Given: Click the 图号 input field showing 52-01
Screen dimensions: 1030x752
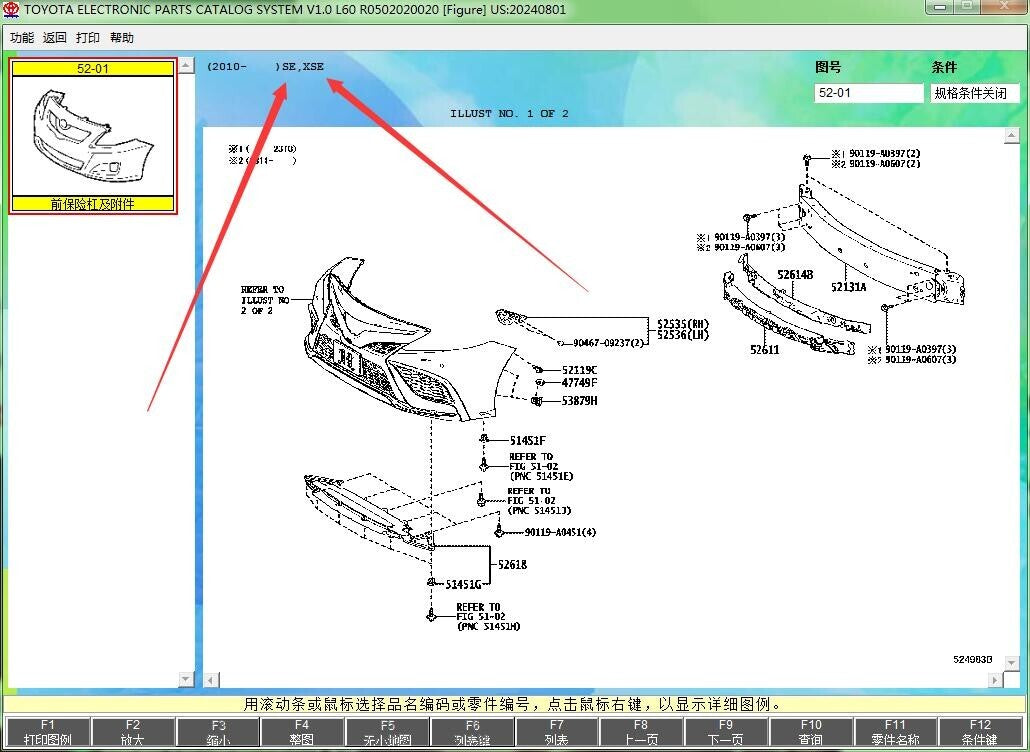Looking at the screenshot, I should 868,93.
